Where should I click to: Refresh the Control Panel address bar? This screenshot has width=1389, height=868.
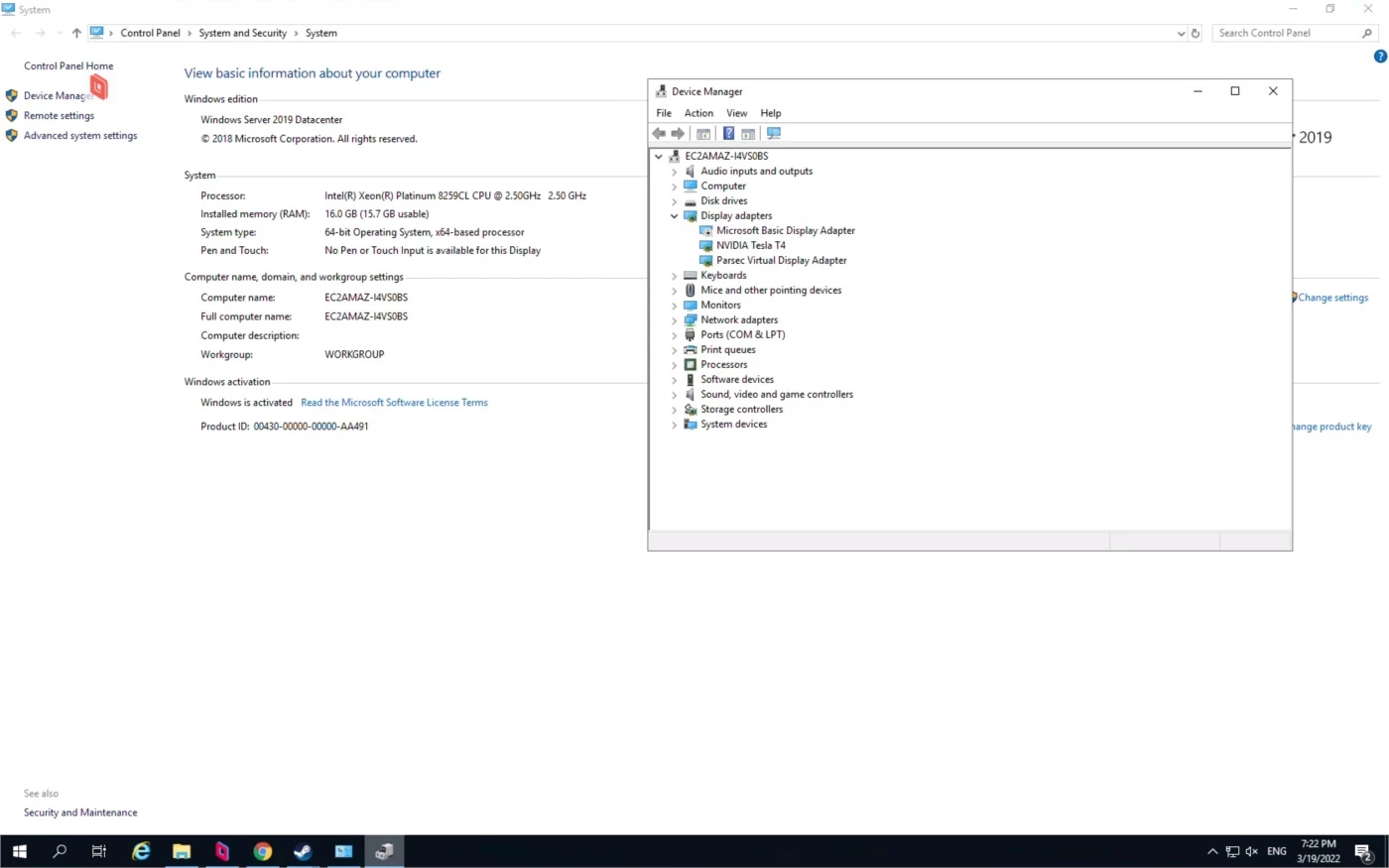coord(1196,33)
